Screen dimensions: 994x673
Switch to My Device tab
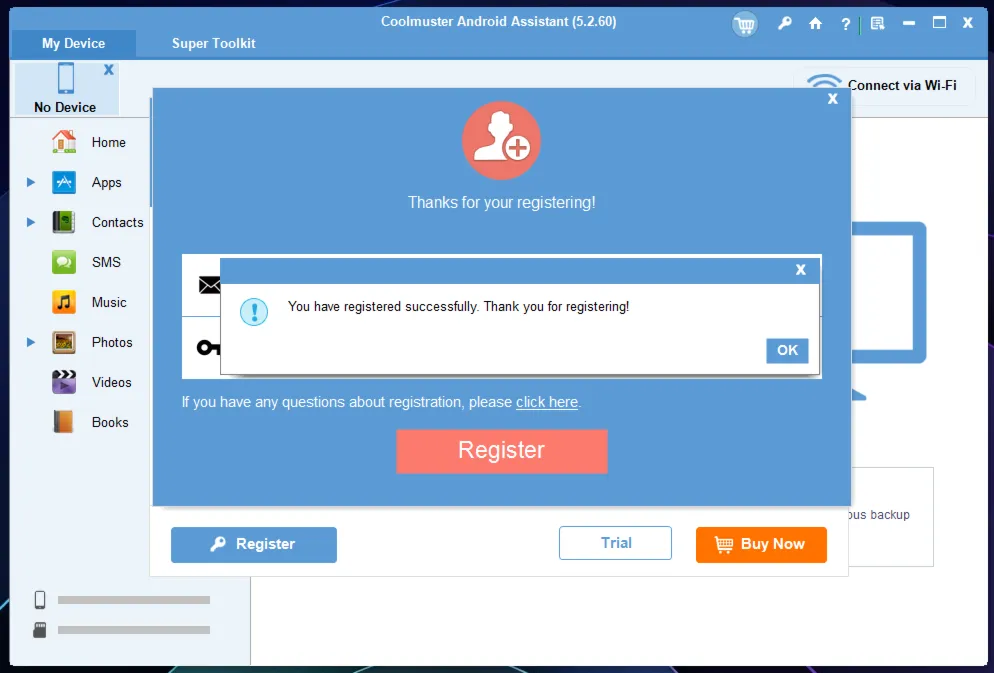(74, 44)
